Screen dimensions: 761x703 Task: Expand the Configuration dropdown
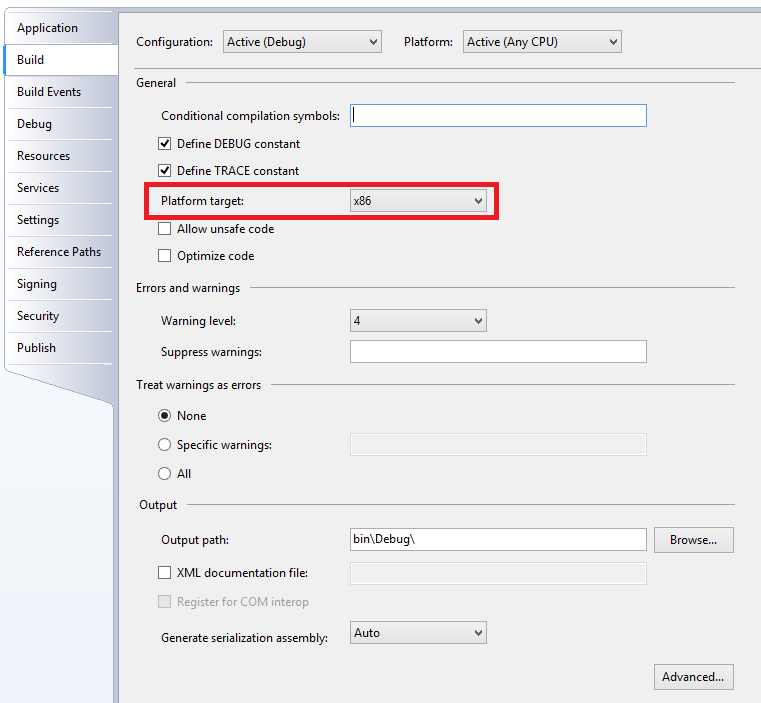coord(301,42)
